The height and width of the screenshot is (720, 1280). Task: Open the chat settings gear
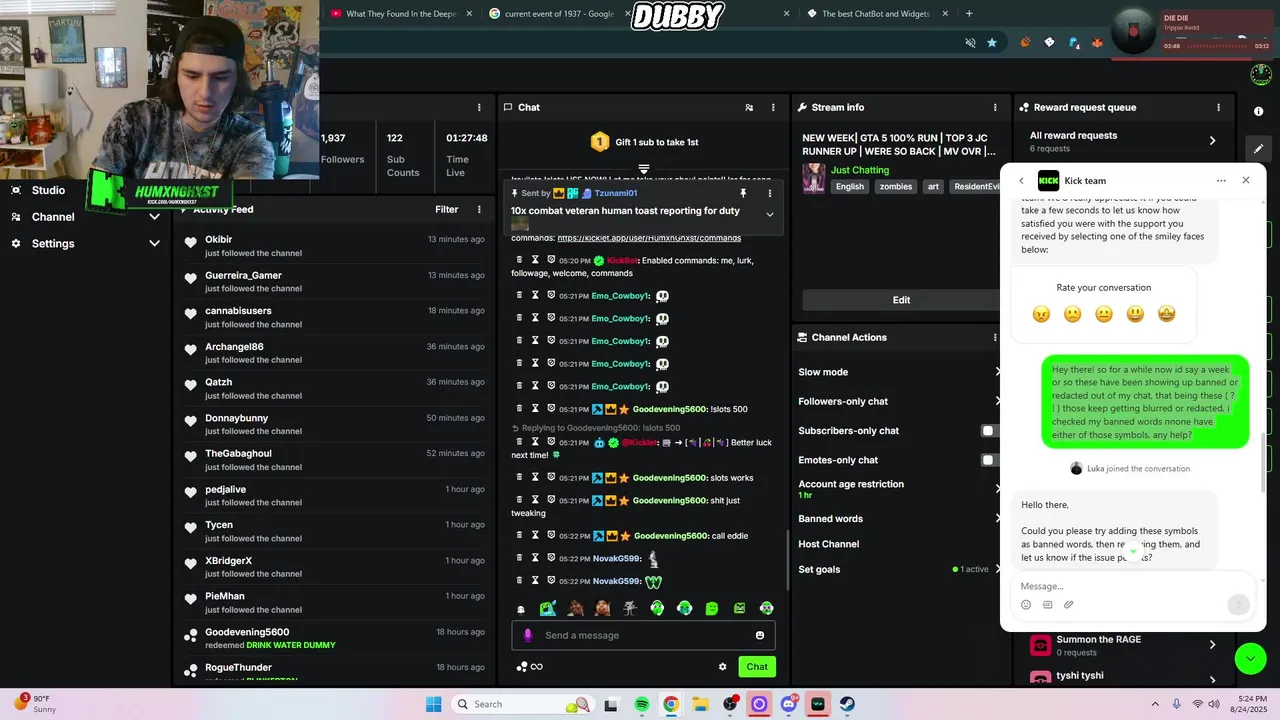[x=722, y=667]
